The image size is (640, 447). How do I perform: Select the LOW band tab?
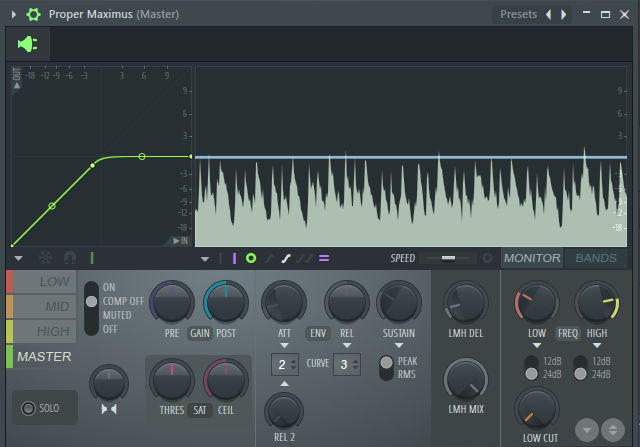41,282
